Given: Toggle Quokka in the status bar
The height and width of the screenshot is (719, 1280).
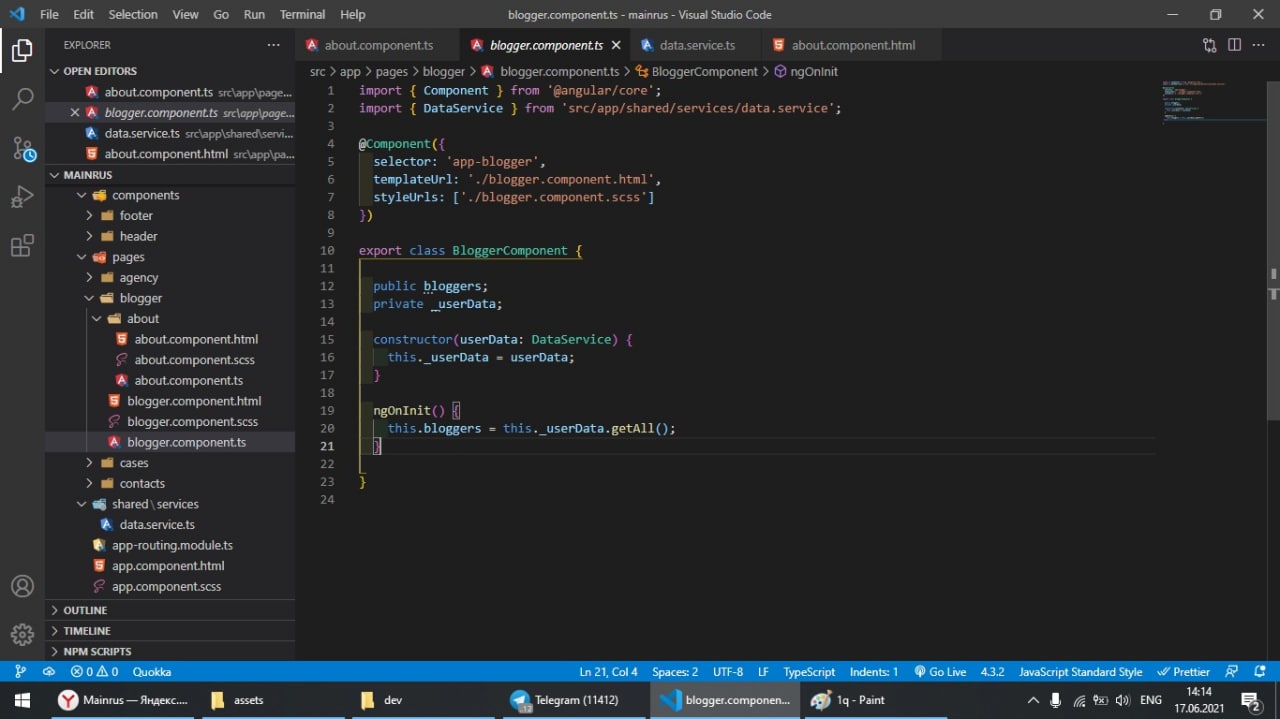Looking at the screenshot, I should [152, 672].
